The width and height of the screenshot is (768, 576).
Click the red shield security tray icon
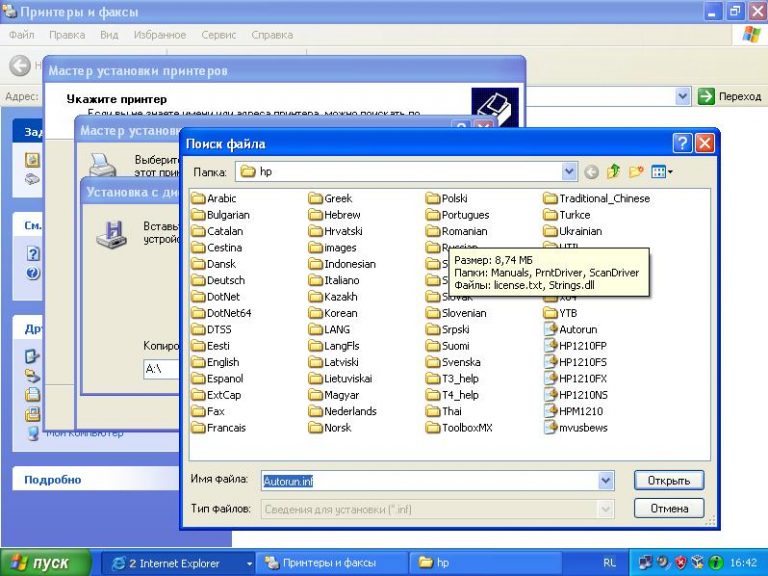680,562
